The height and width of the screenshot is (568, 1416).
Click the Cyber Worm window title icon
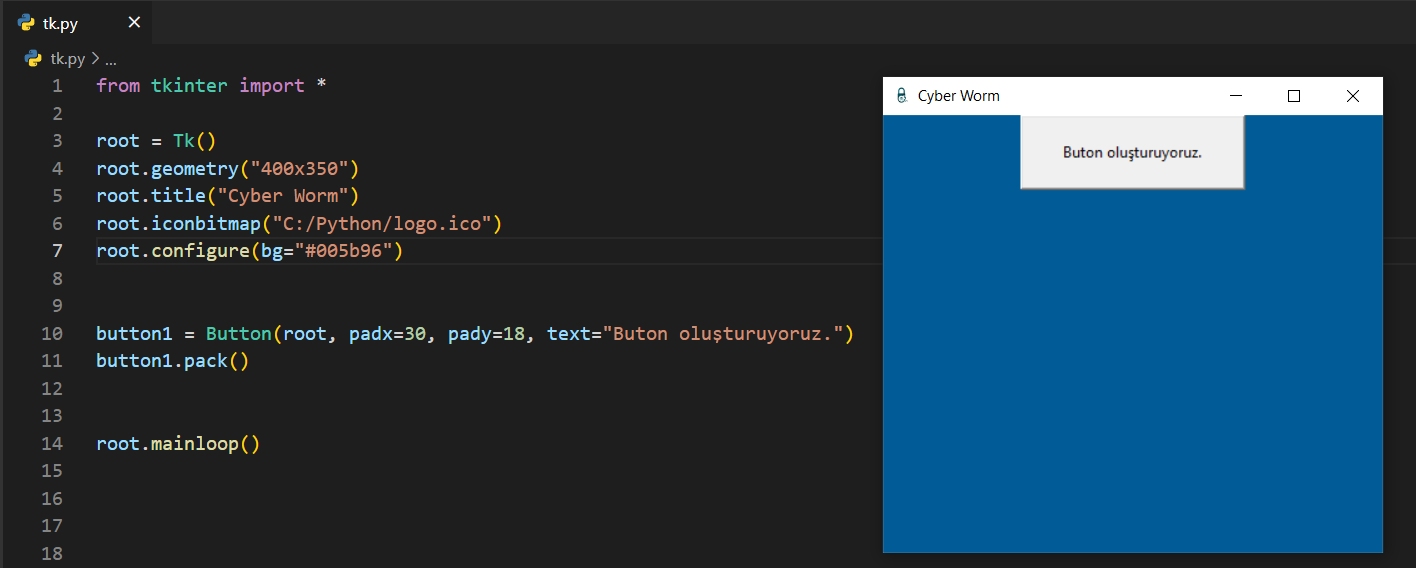[x=901, y=96]
